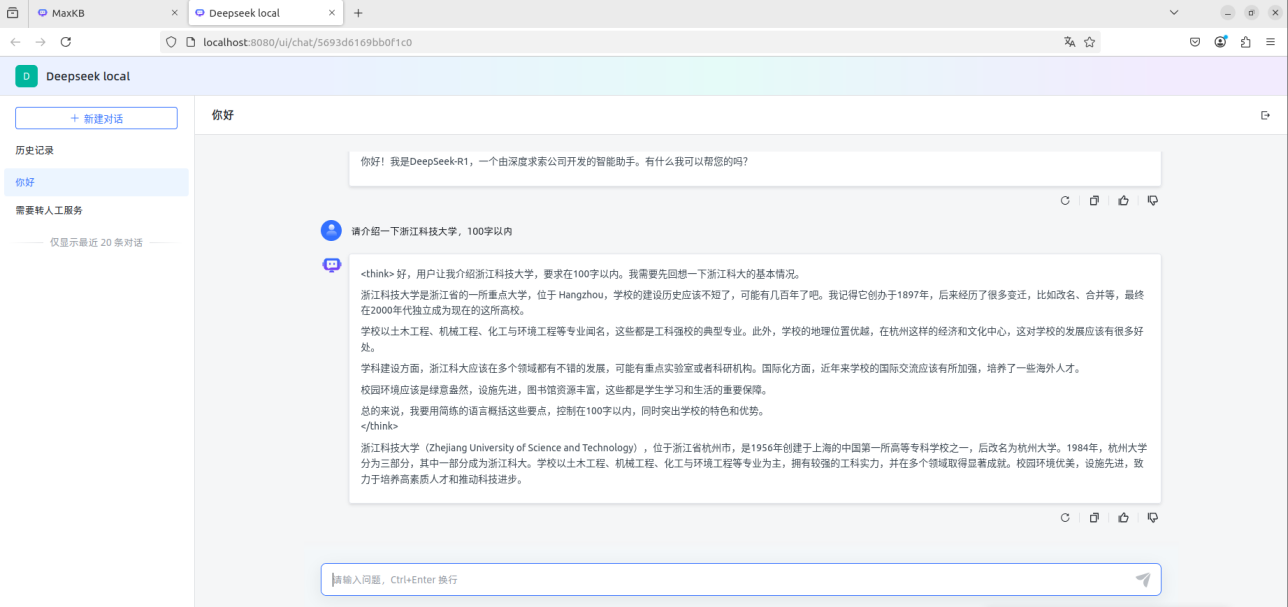Open the 你好 history conversation
The width and height of the screenshot is (1288, 607).
[x=96, y=182]
